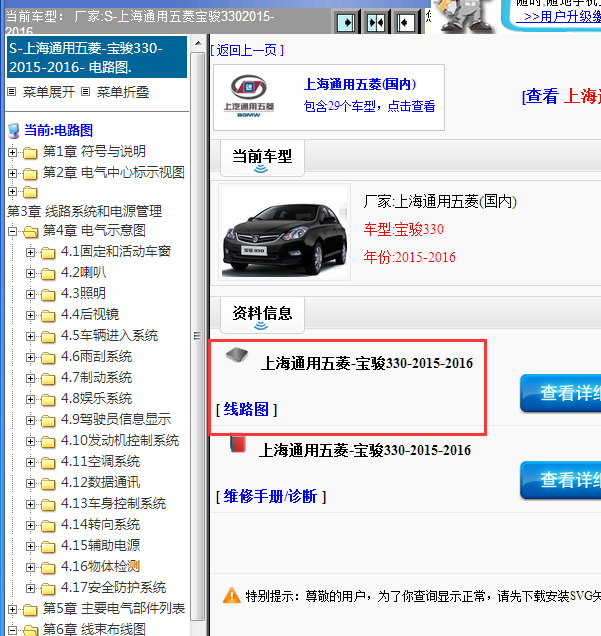Screen dimensions: 601x636
Task: Click the right-arrow panel layout icon
Action: (x=346, y=22)
